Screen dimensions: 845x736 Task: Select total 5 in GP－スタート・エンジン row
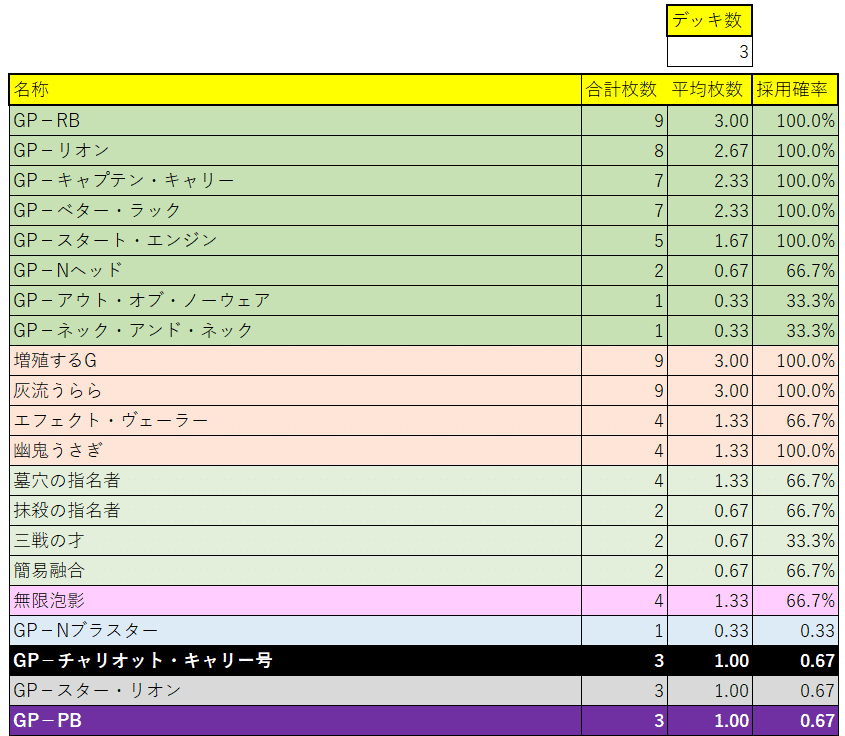click(x=624, y=240)
